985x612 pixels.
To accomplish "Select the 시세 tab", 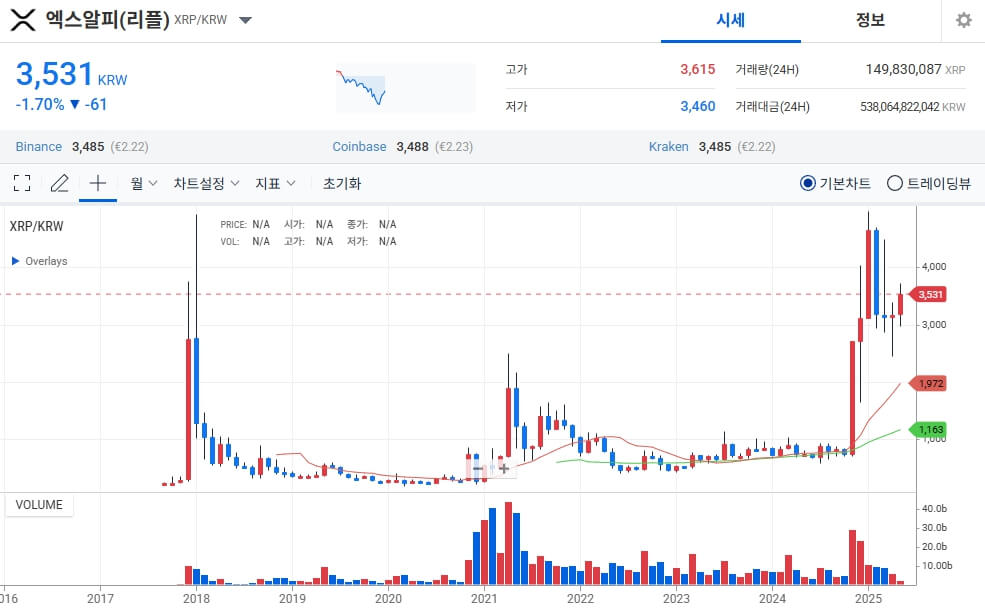I will point(730,20).
